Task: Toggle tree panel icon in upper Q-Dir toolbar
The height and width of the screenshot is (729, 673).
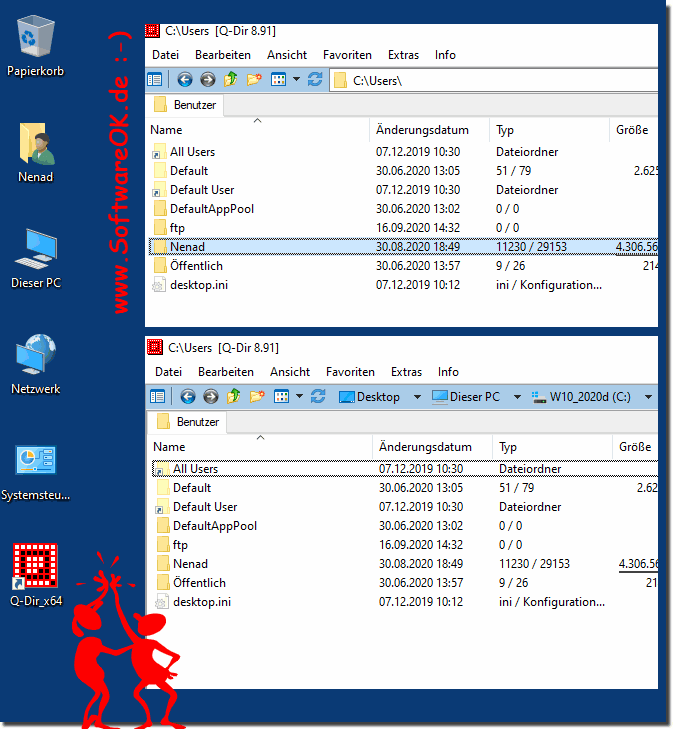Action: [154, 80]
